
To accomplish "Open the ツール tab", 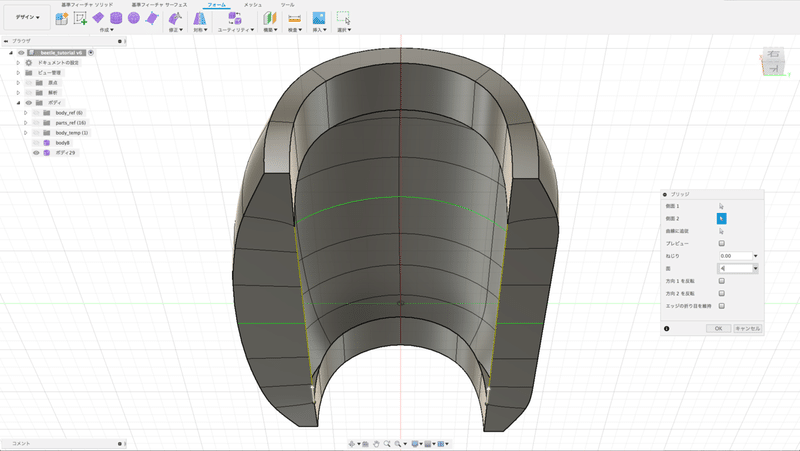I will pos(287,5).
